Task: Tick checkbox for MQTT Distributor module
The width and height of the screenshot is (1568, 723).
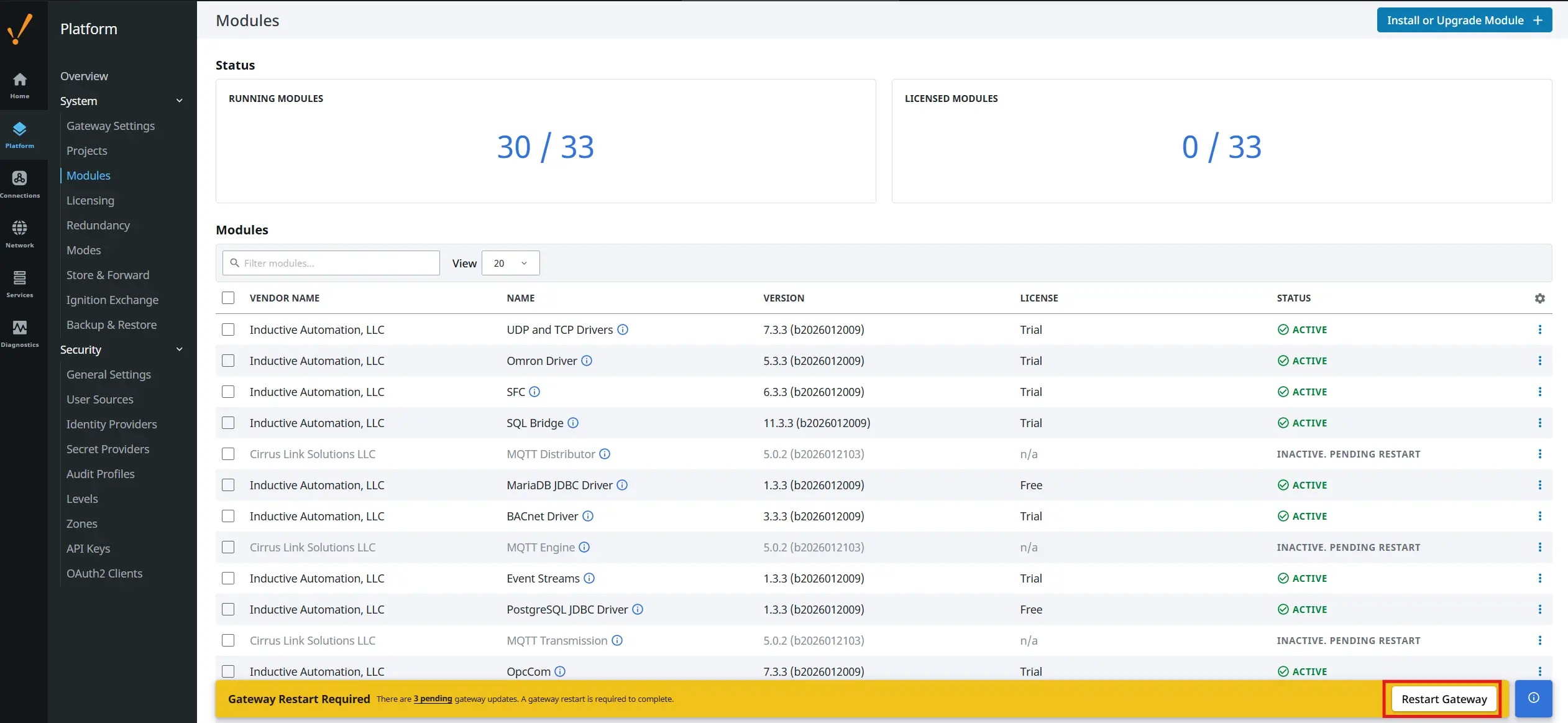Action: (x=228, y=454)
